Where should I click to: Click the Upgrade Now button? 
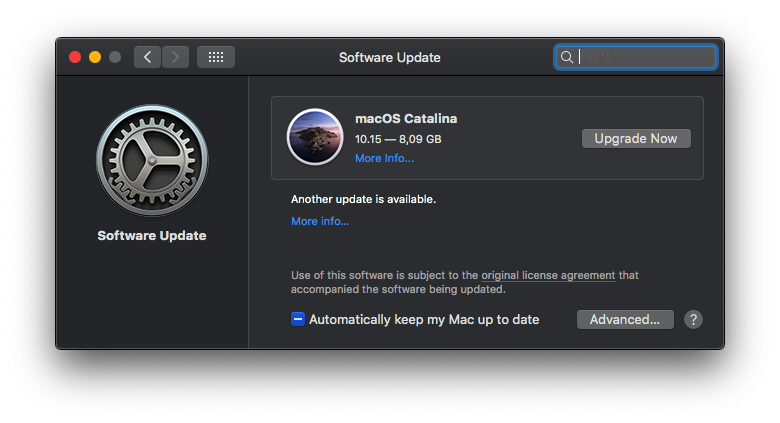[636, 138]
